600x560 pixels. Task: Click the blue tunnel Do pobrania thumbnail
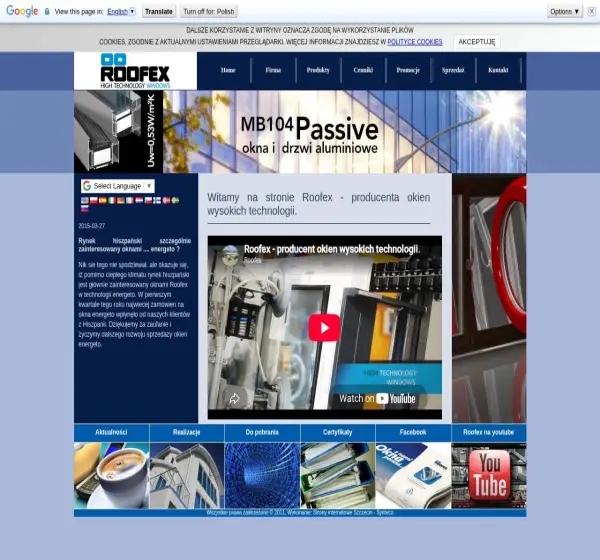262,475
